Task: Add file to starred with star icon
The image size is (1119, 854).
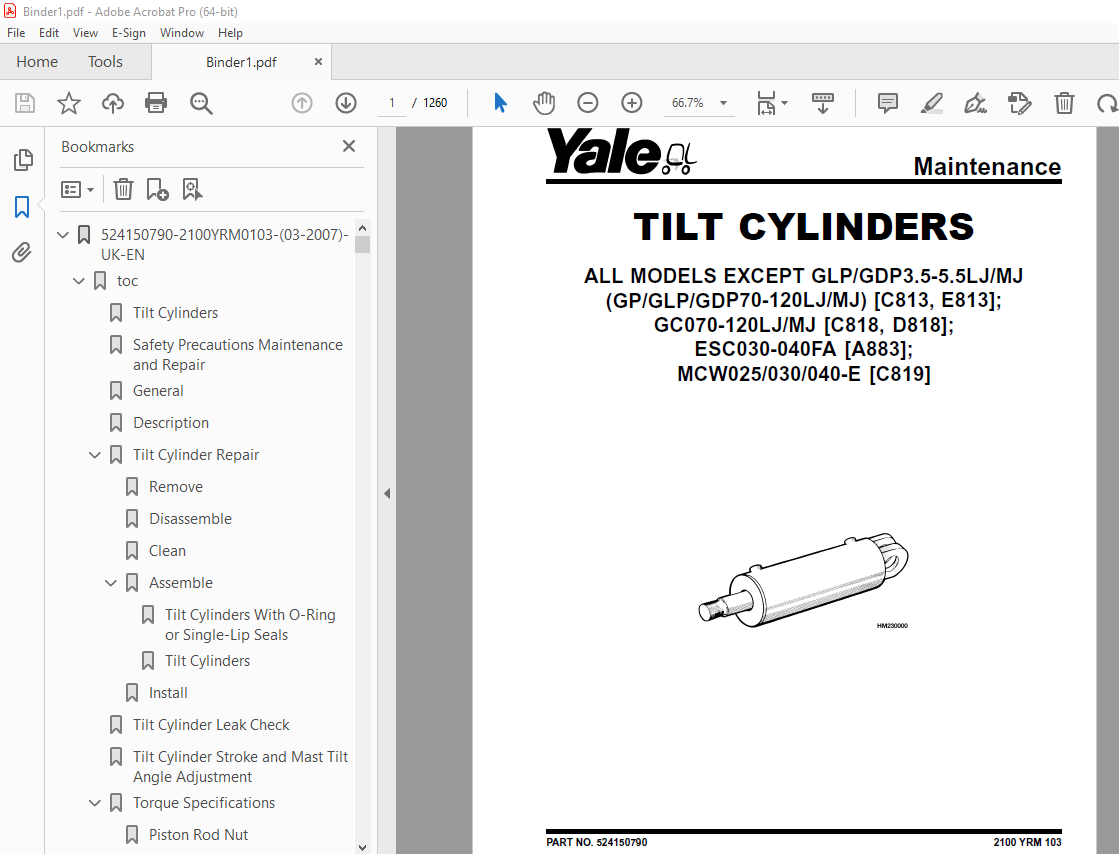Action: 69,103
